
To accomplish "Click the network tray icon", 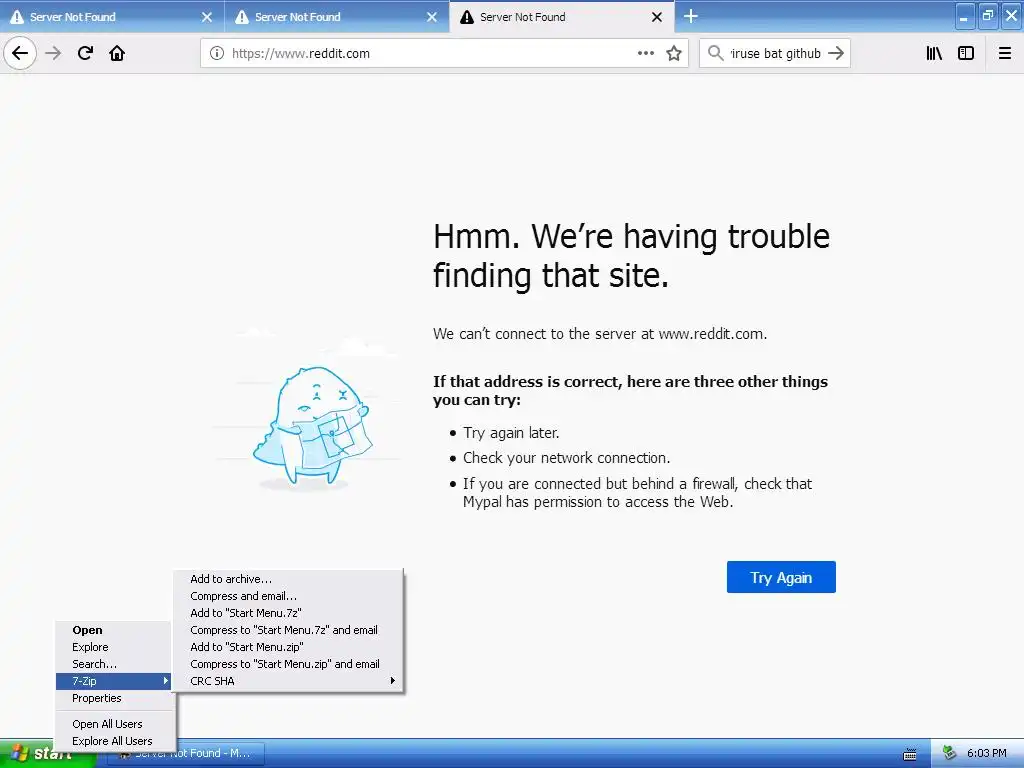I will tap(950, 754).
